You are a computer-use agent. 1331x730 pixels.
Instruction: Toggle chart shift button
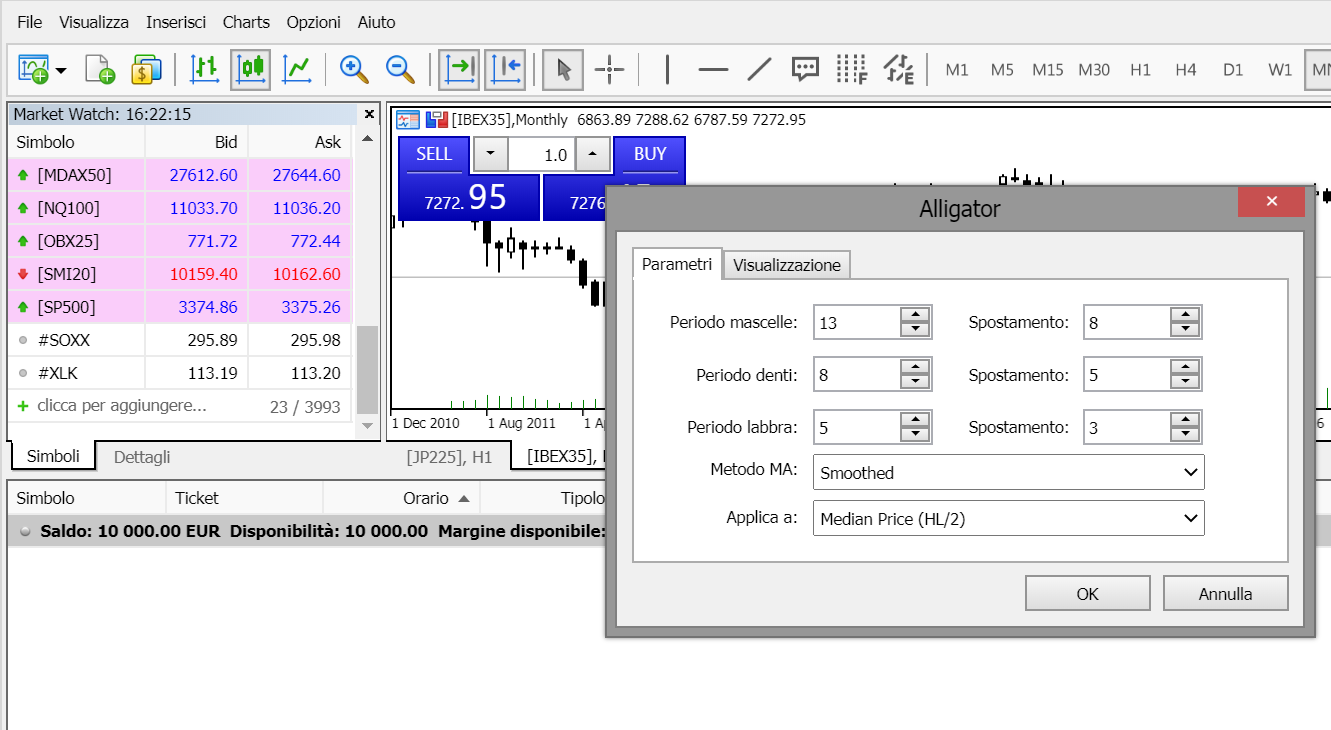(505, 69)
